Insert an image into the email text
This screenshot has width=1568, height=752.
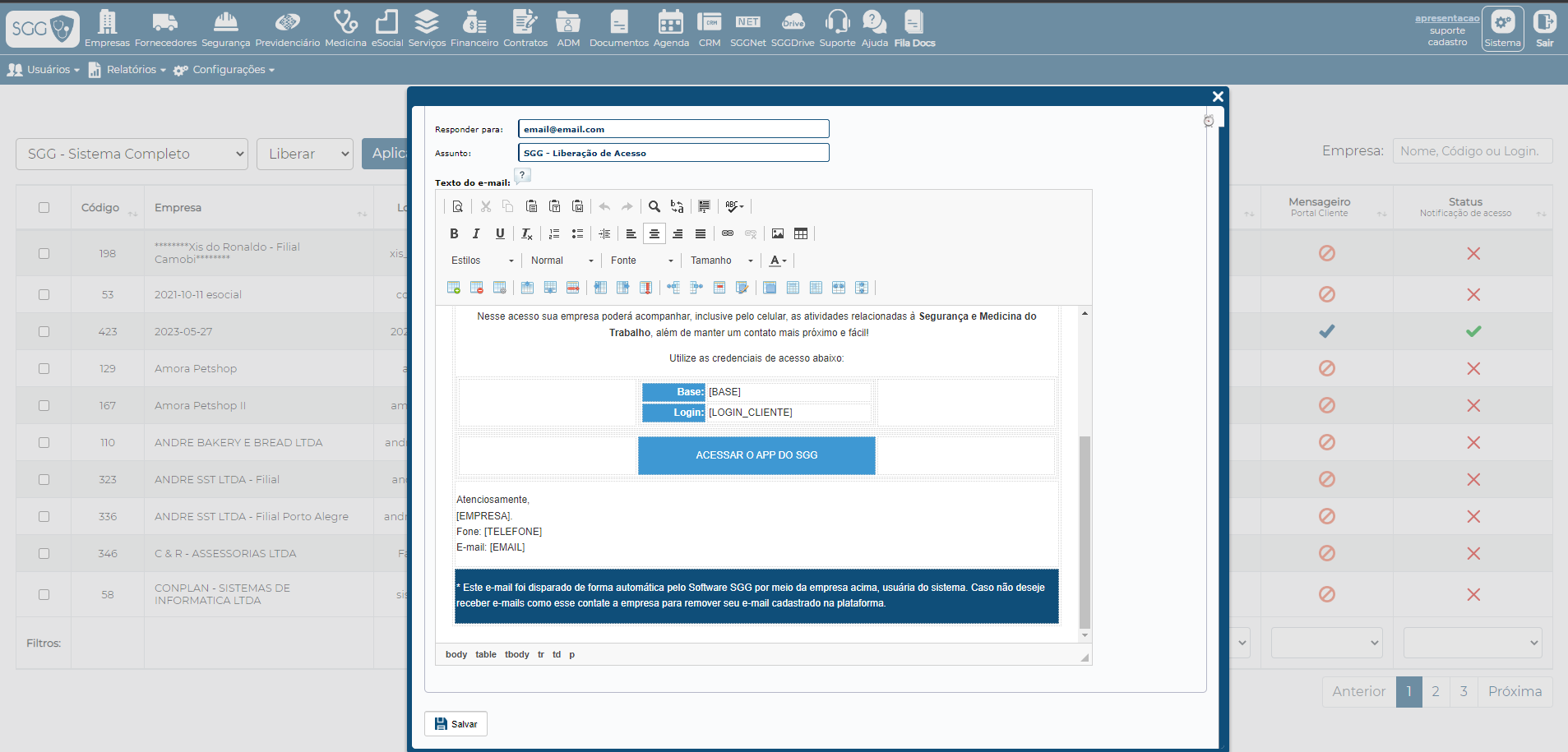778,234
